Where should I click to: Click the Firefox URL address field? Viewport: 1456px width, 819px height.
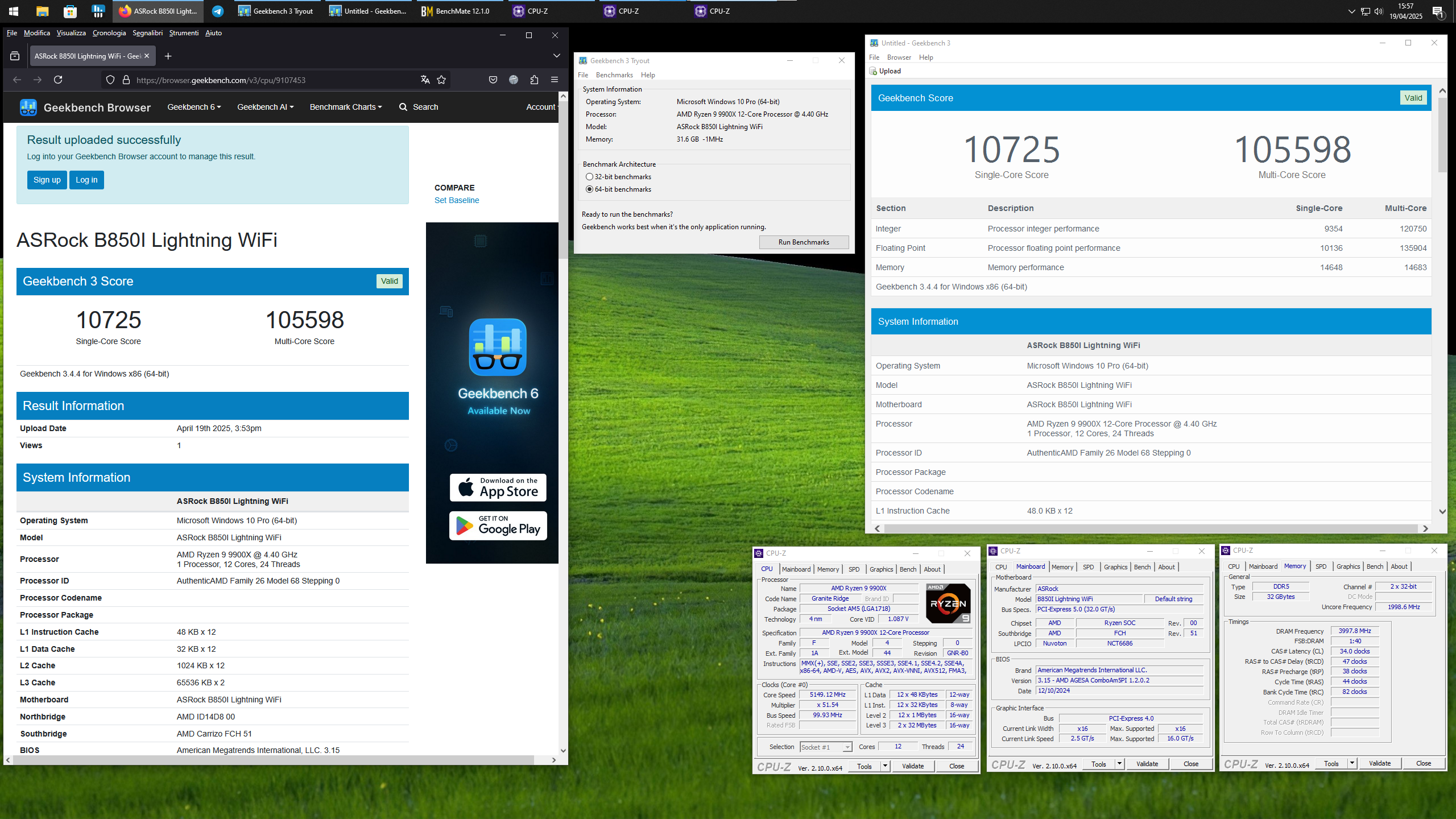276,80
